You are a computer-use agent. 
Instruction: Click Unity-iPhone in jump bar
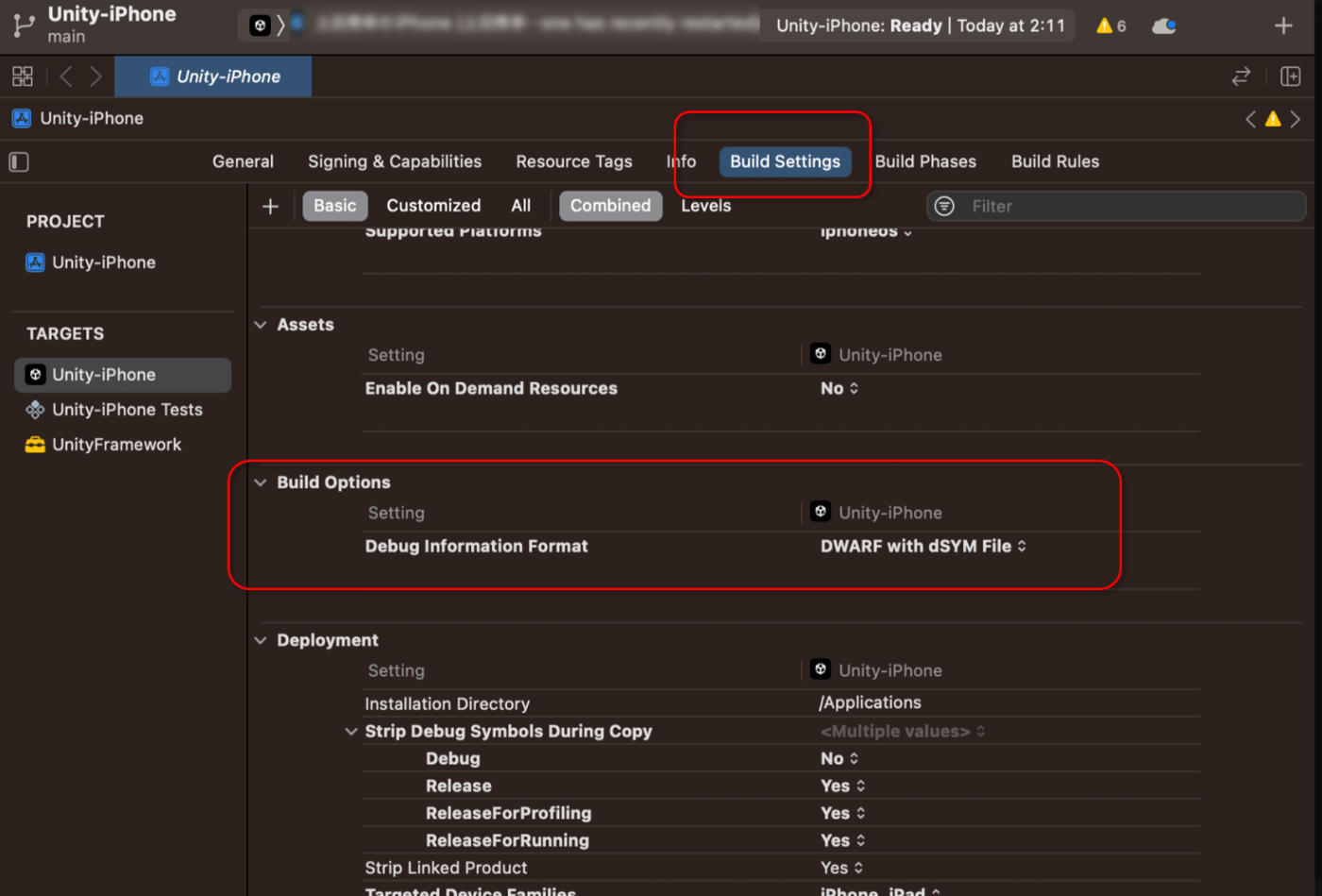click(92, 118)
